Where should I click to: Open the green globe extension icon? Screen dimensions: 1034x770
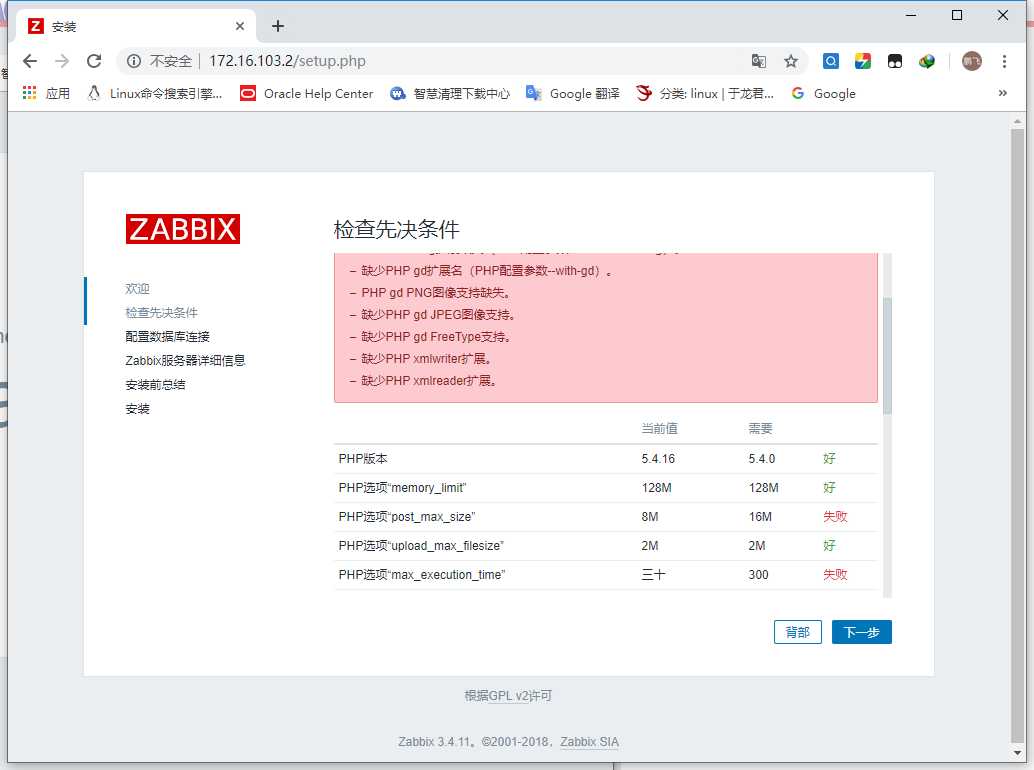pyautogui.click(x=927, y=61)
